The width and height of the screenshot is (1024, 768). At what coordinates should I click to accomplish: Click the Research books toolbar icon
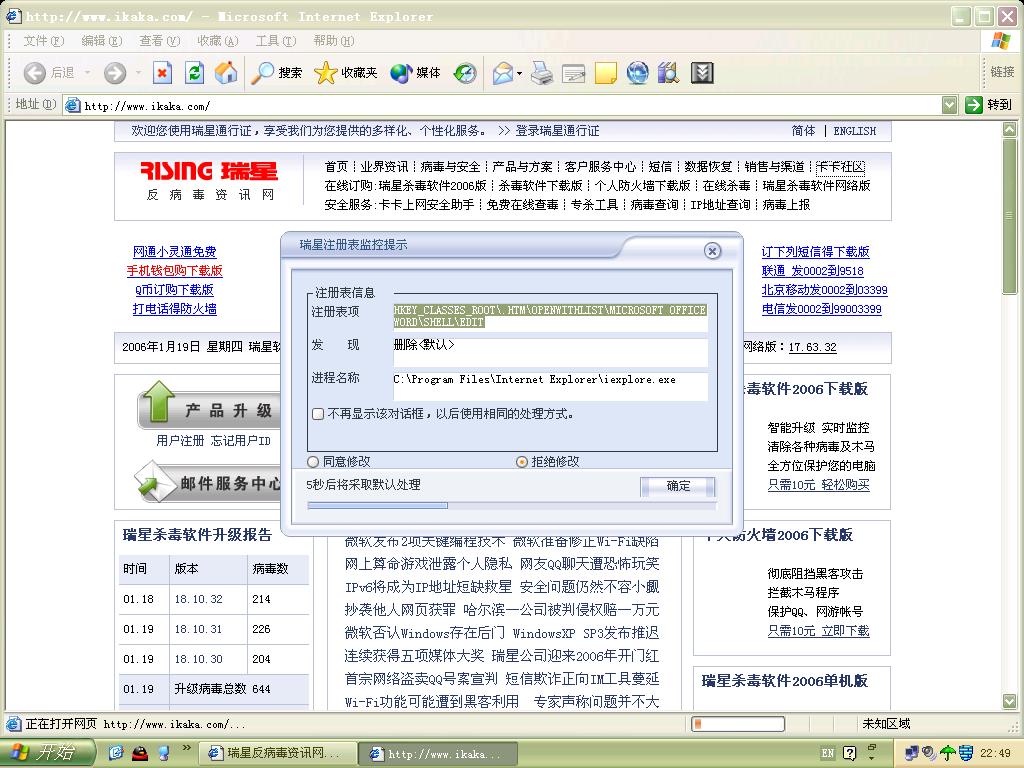(x=669, y=72)
